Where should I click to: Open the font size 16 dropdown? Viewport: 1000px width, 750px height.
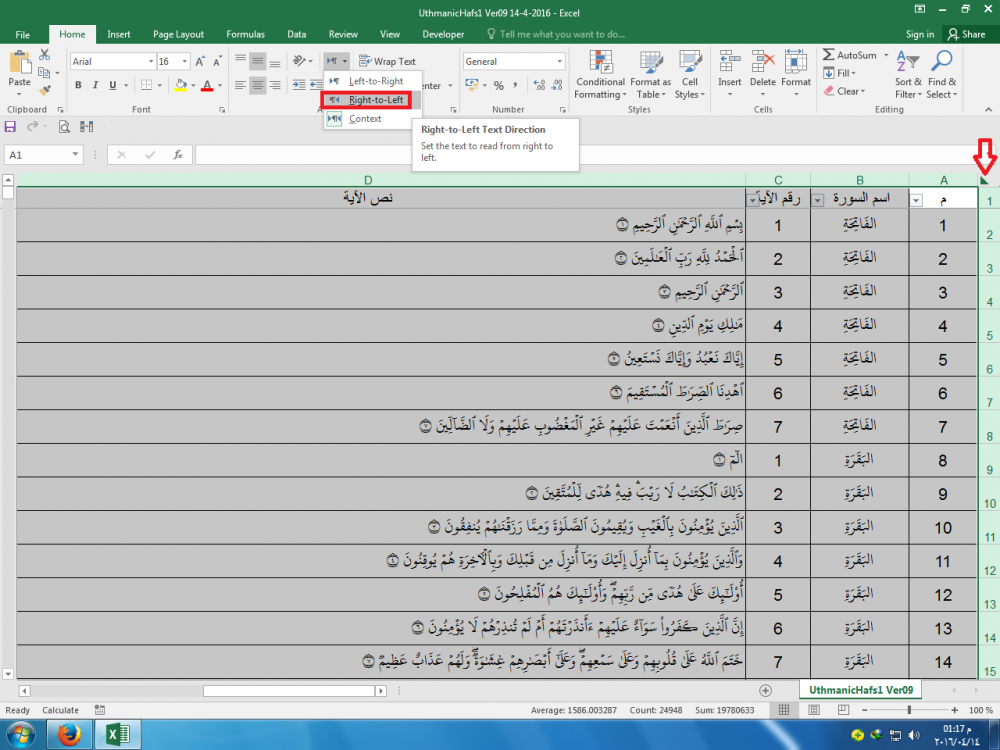185,61
